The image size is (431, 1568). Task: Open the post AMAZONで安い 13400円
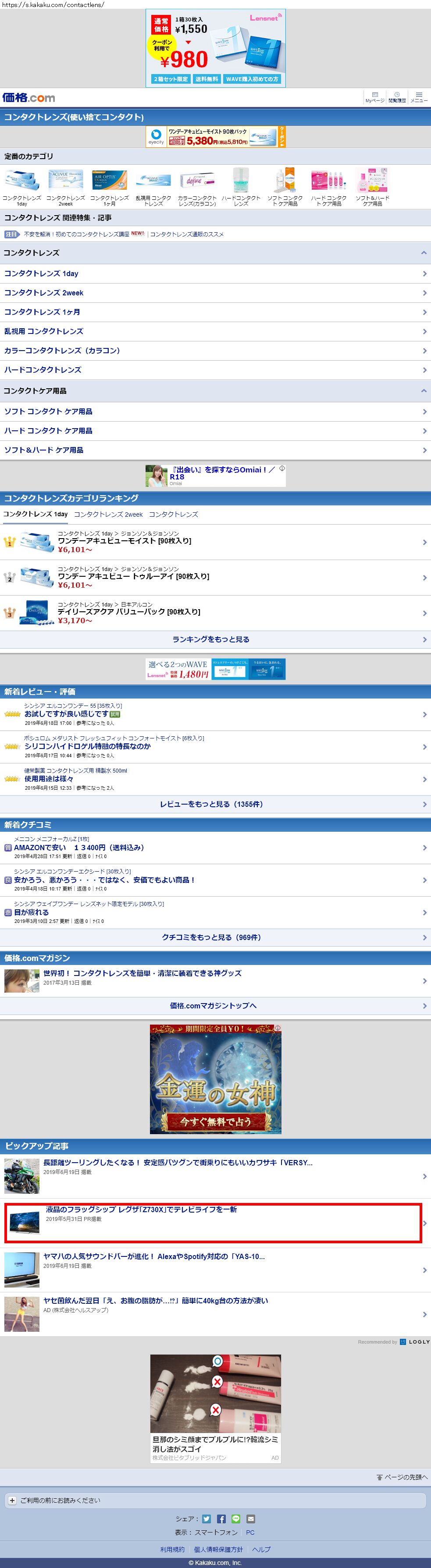(216, 848)
